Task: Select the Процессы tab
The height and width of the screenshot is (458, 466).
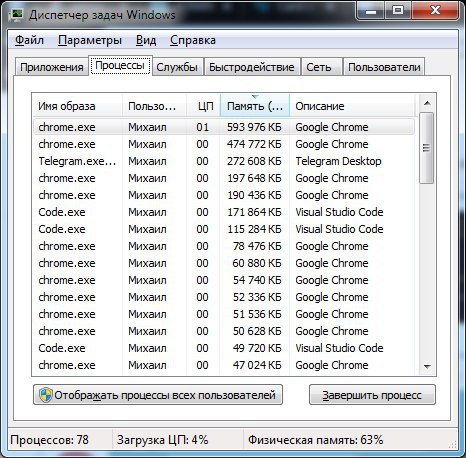Action: [x=120, y=65]
